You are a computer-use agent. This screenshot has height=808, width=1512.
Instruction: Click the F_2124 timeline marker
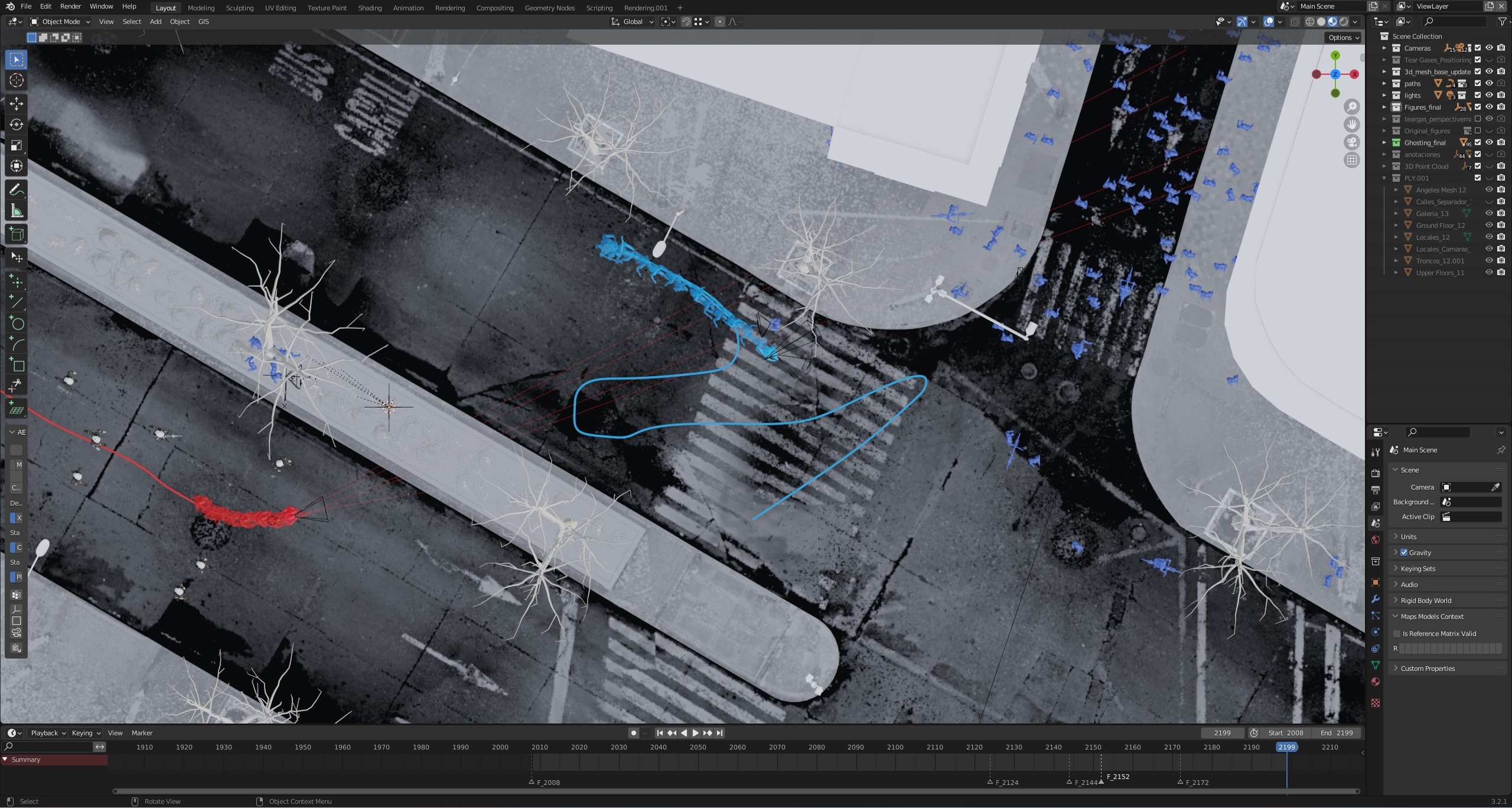(x=990, y=782)
